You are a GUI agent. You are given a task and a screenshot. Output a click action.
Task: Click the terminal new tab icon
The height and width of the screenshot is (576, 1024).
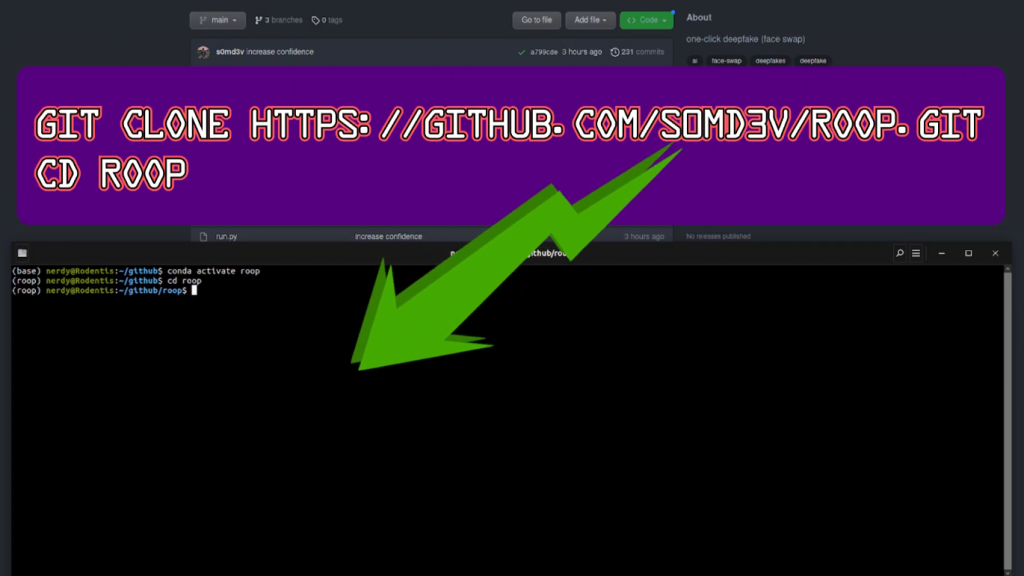pyautogui.click(x=22, y=253)
